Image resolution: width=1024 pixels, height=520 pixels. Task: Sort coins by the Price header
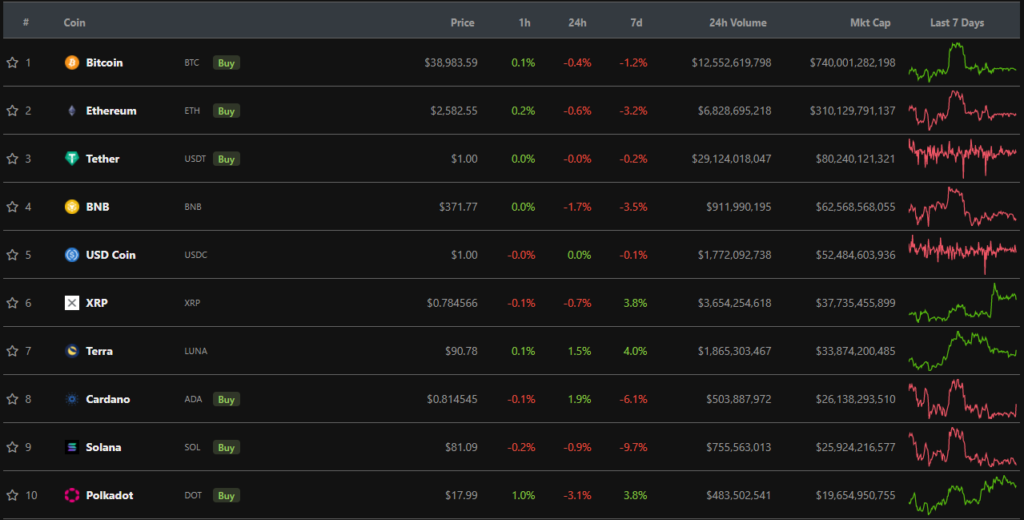pyautogui.click(x=462, y=22)
